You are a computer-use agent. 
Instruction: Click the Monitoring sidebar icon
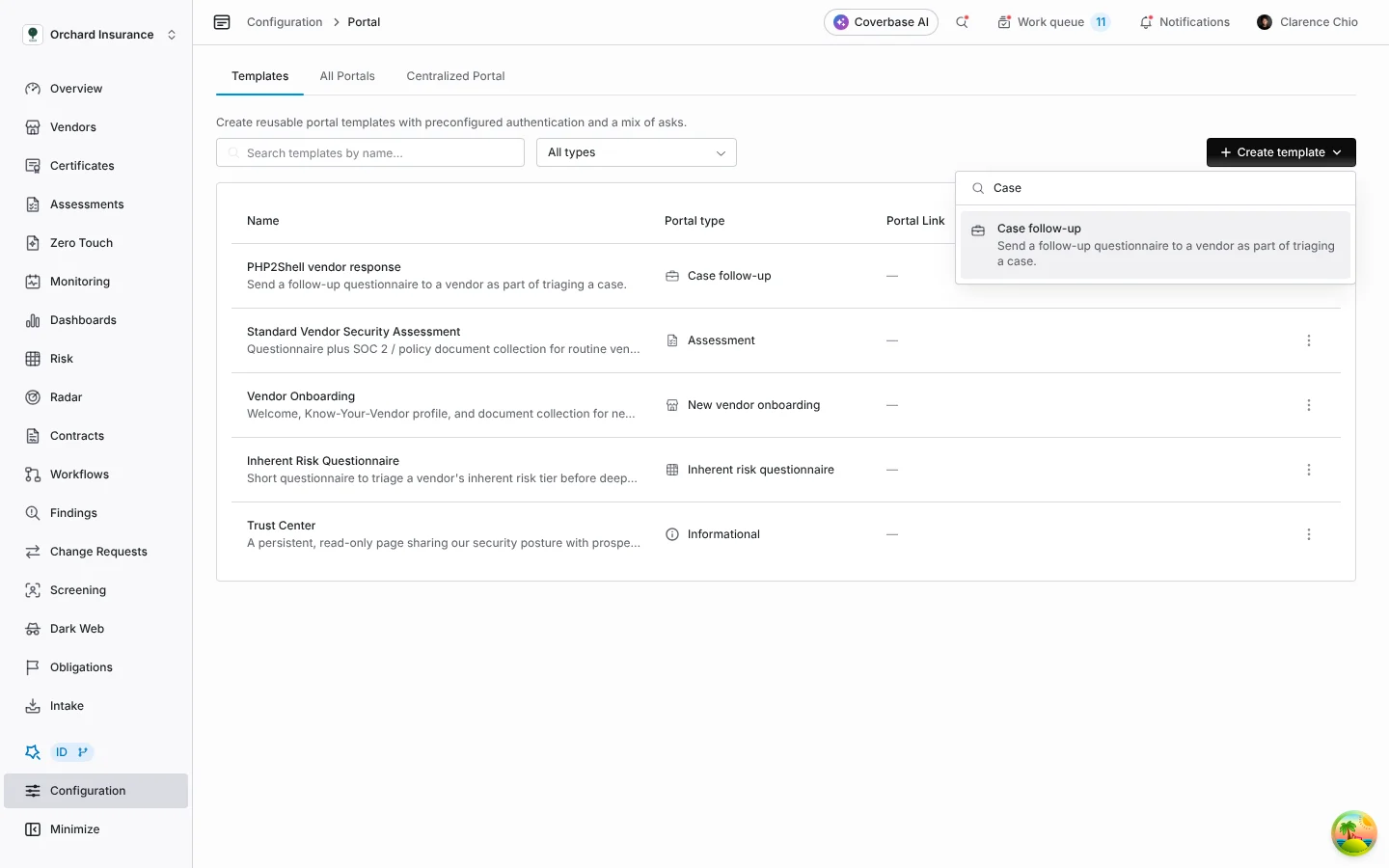coord(33,282)
